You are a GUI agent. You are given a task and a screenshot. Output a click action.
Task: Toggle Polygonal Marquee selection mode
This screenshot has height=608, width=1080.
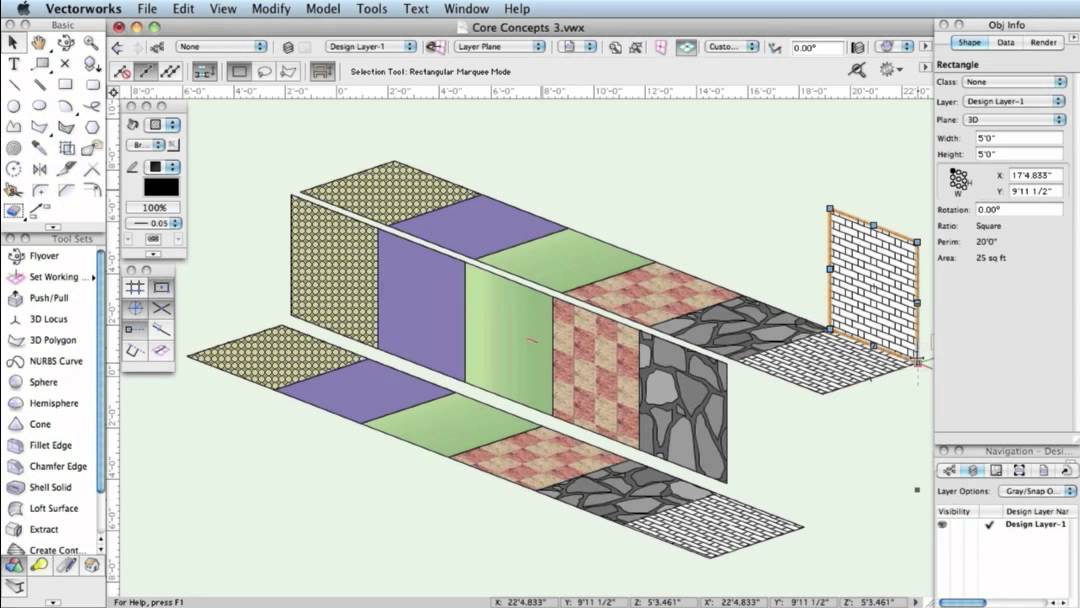289,71
